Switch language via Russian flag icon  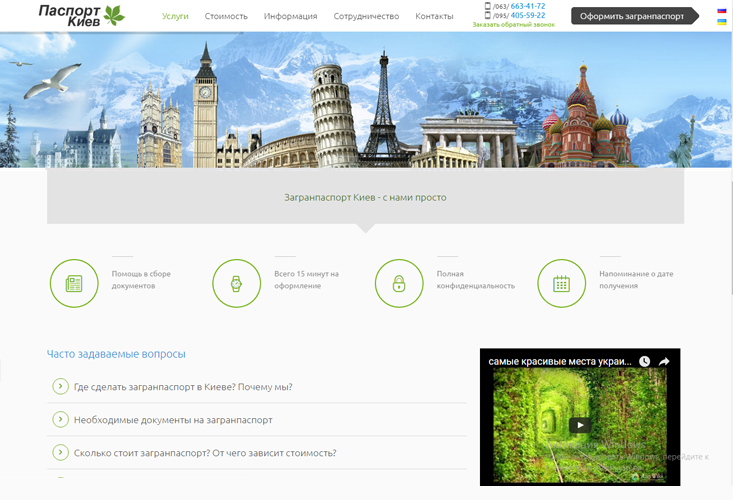coord(722,10)
